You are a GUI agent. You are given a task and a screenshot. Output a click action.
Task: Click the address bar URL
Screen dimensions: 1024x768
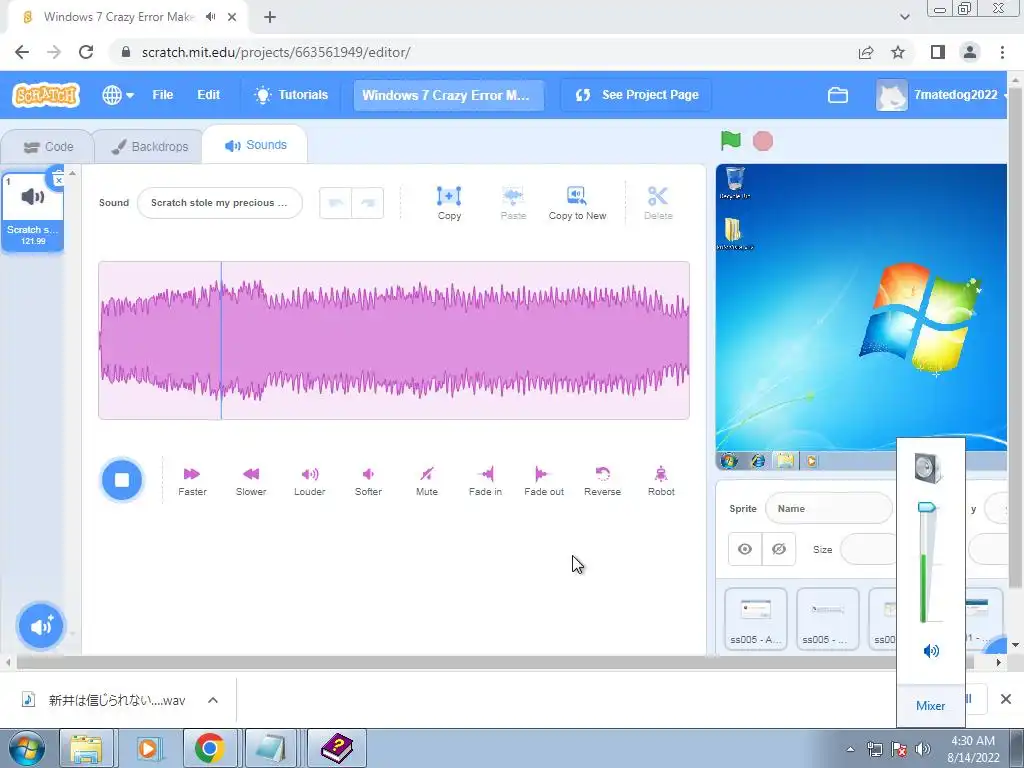pyautogui.click(x=276, y=52)
